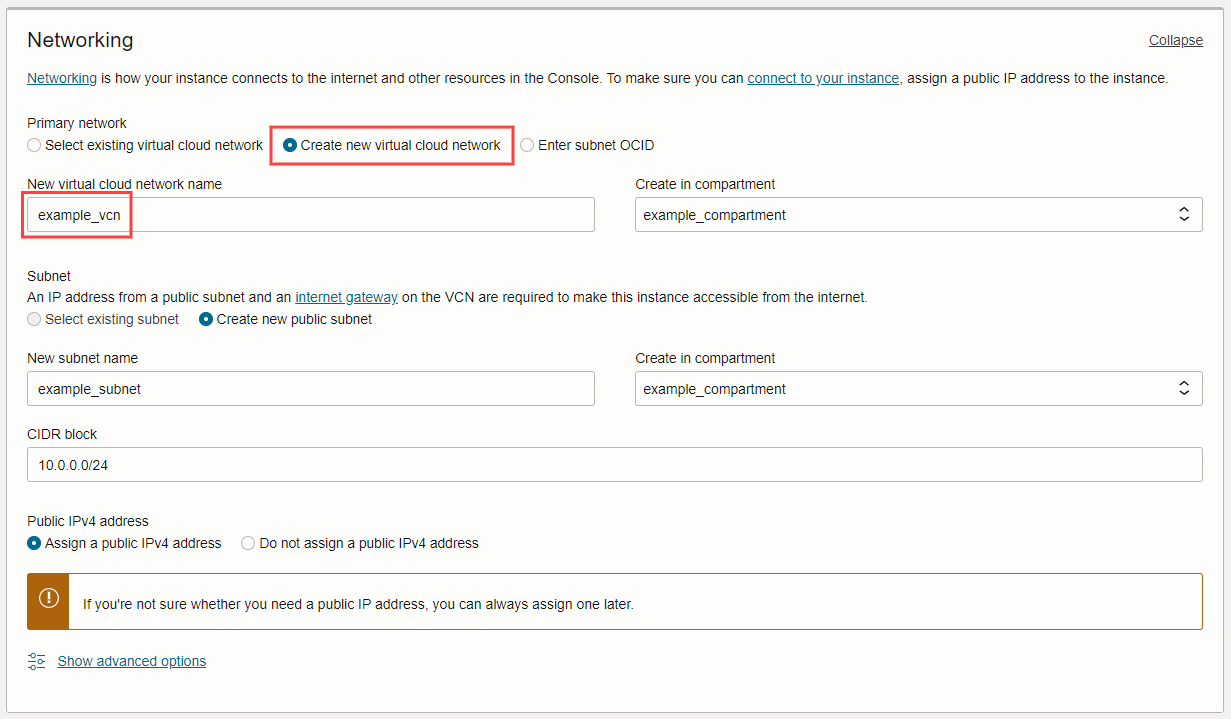Open VCN Create in compartment dropdown

click(x=918, y=215)
